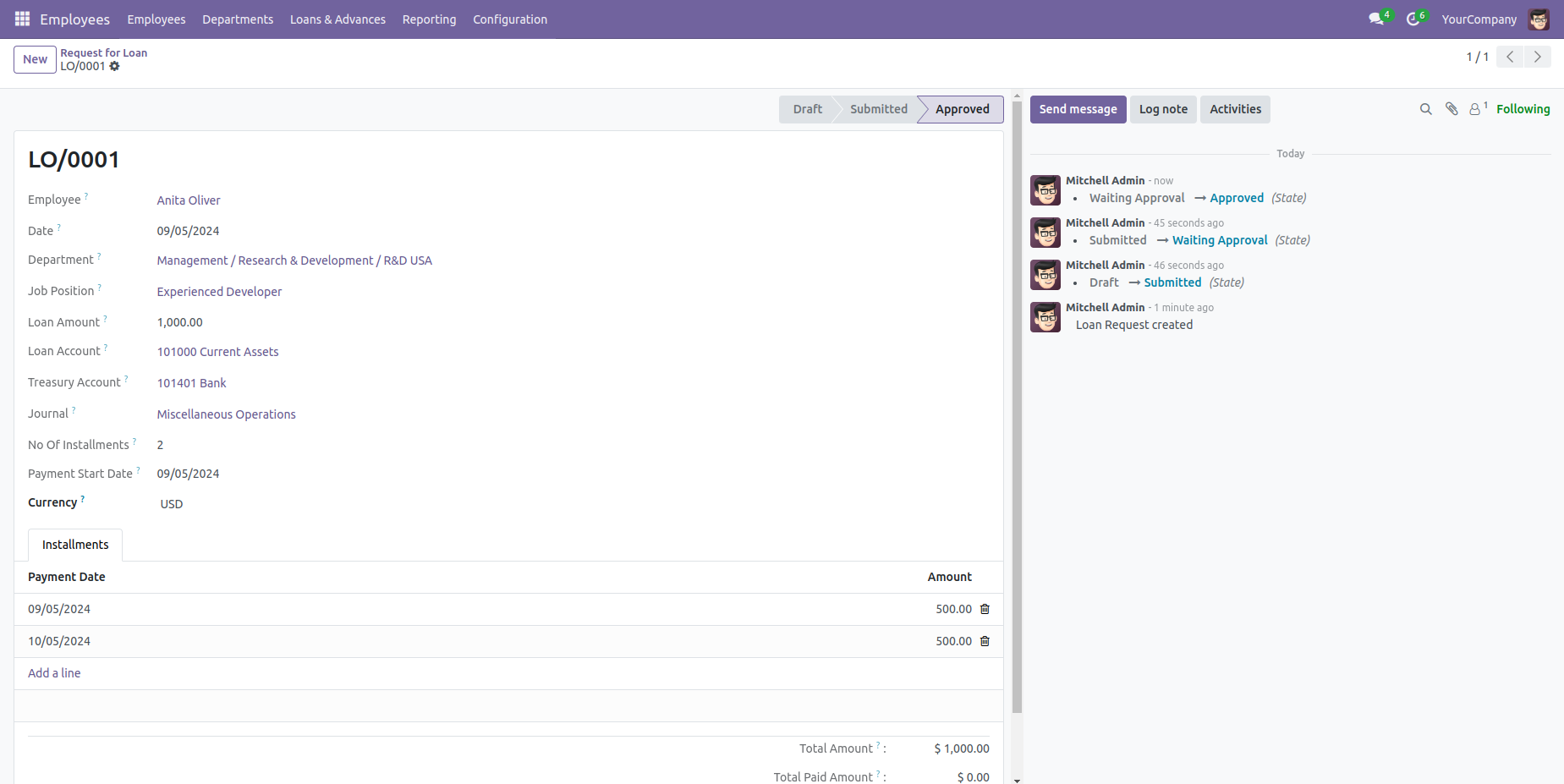Go to the previous record arrow
Image resolution: width=1564 pixels, height=784 pixels.
[1510, 57]
